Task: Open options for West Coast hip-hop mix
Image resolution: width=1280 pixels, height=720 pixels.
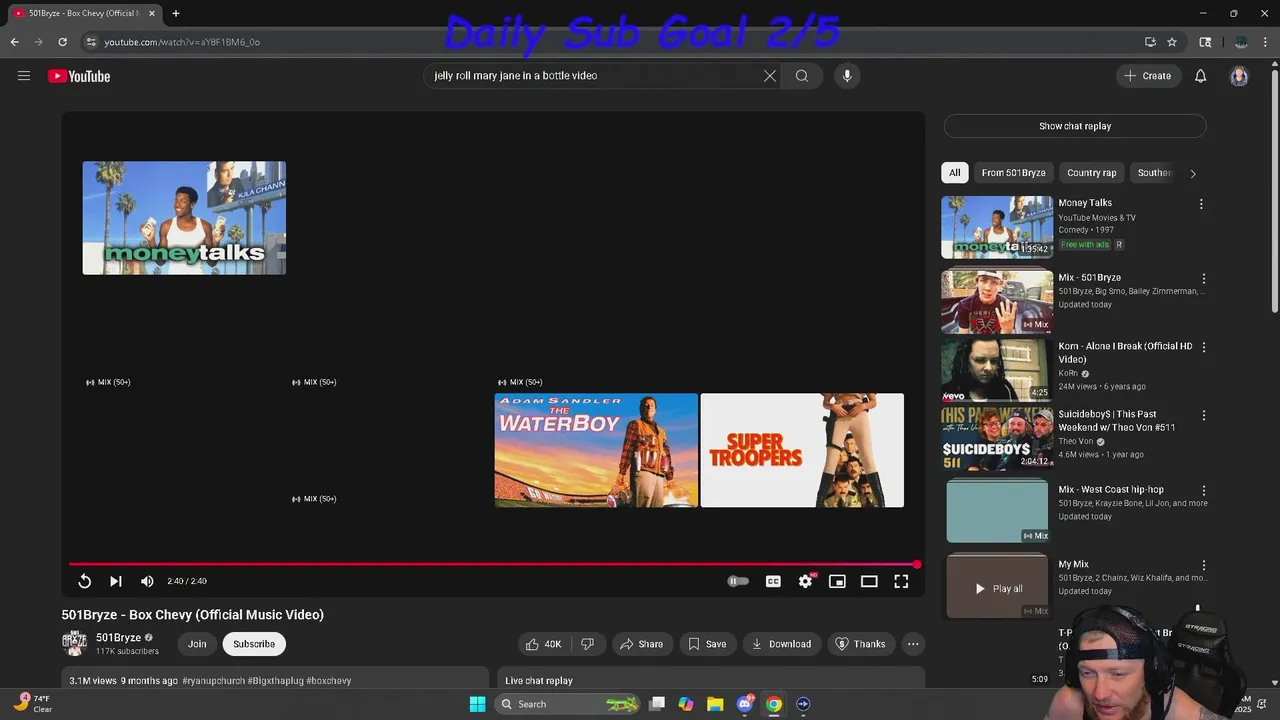Action: [1203, 491]
